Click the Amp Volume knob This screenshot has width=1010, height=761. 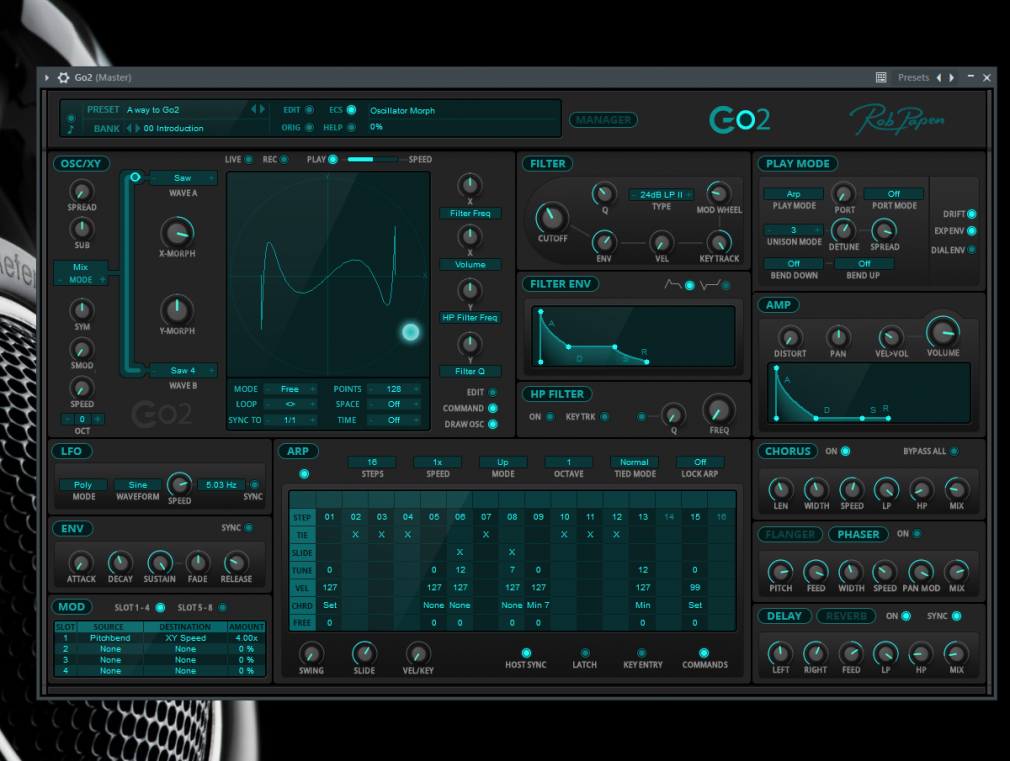click(x=942, y=332)
